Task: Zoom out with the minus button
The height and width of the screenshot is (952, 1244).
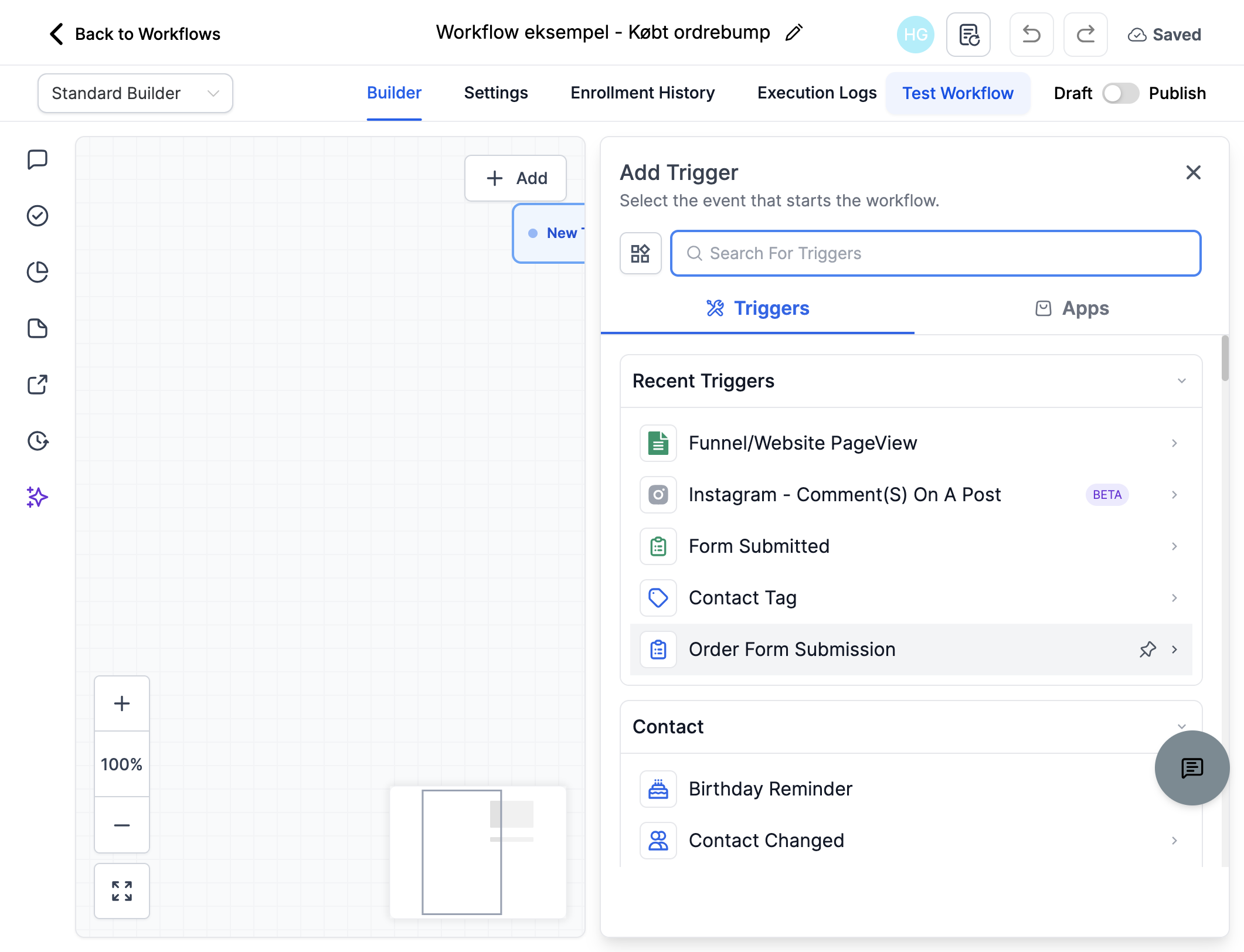Action: (x=122, y=825)
